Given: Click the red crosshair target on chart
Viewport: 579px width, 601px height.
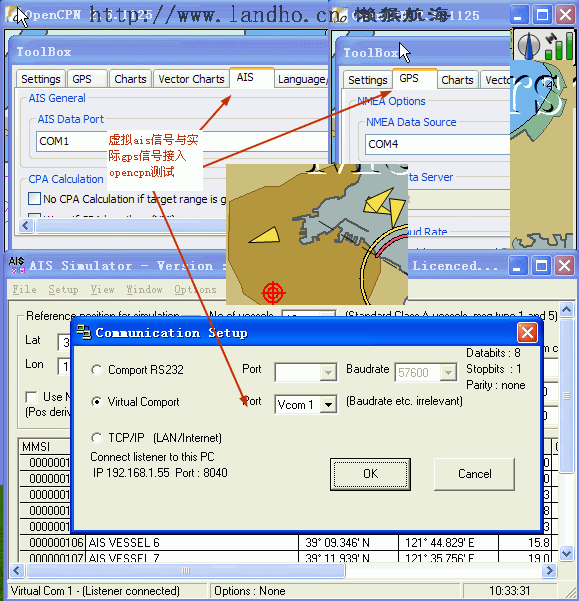Looking at the screenshot, I should [273, 293].
